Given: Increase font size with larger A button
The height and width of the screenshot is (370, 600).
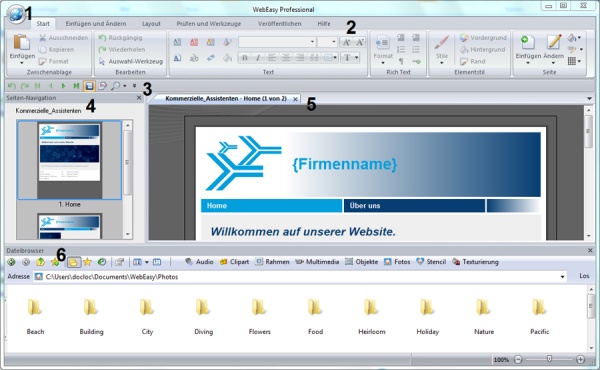Looking at the screenshot, I should pyautogui.click(x=346, y=42).
